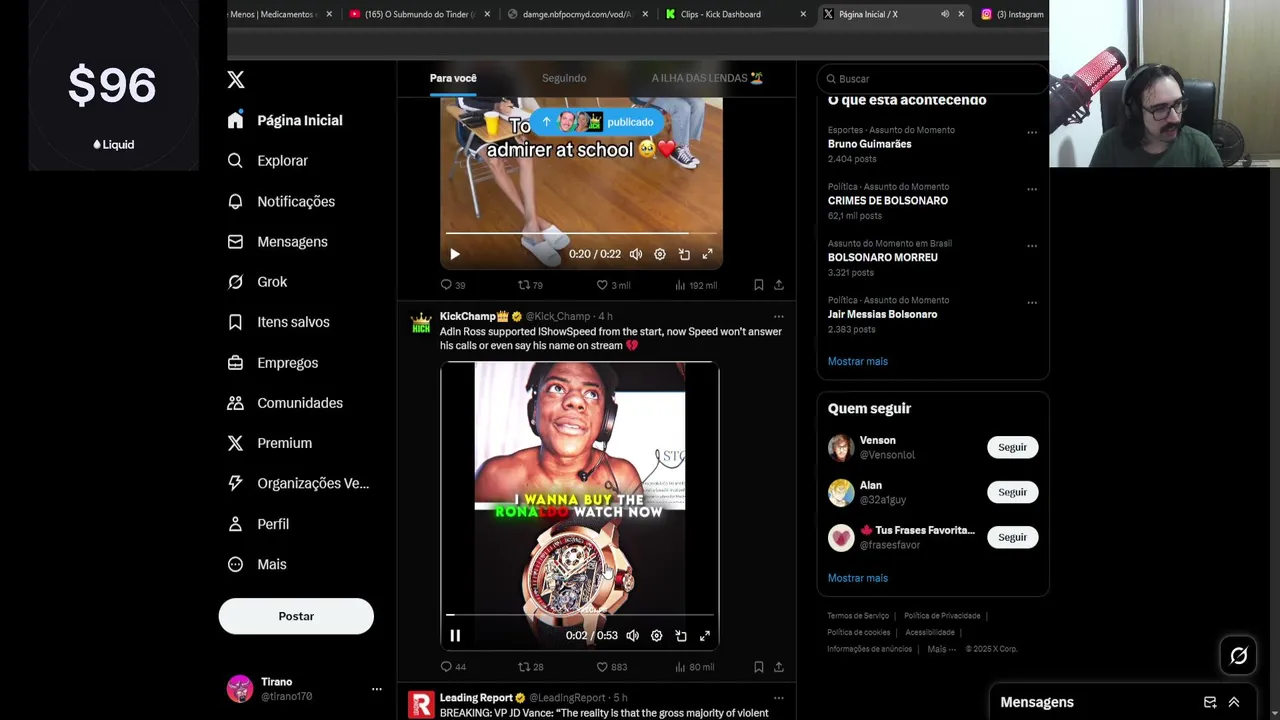Open Itens salvos in the sidebar
Image resolution: width=1280 pixels, height=720 pixels.
point(278,322)
